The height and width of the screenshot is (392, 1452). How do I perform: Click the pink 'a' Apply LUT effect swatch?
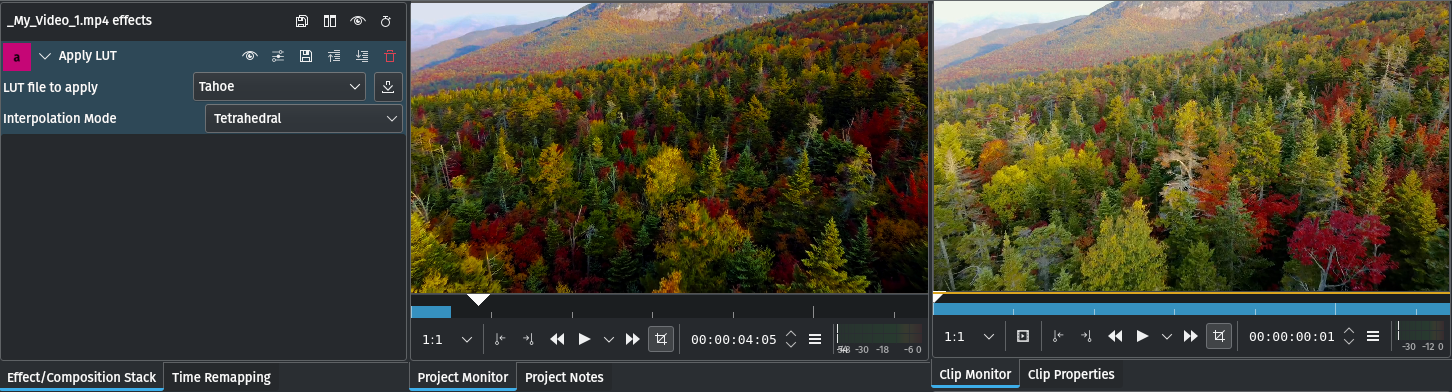17,57
